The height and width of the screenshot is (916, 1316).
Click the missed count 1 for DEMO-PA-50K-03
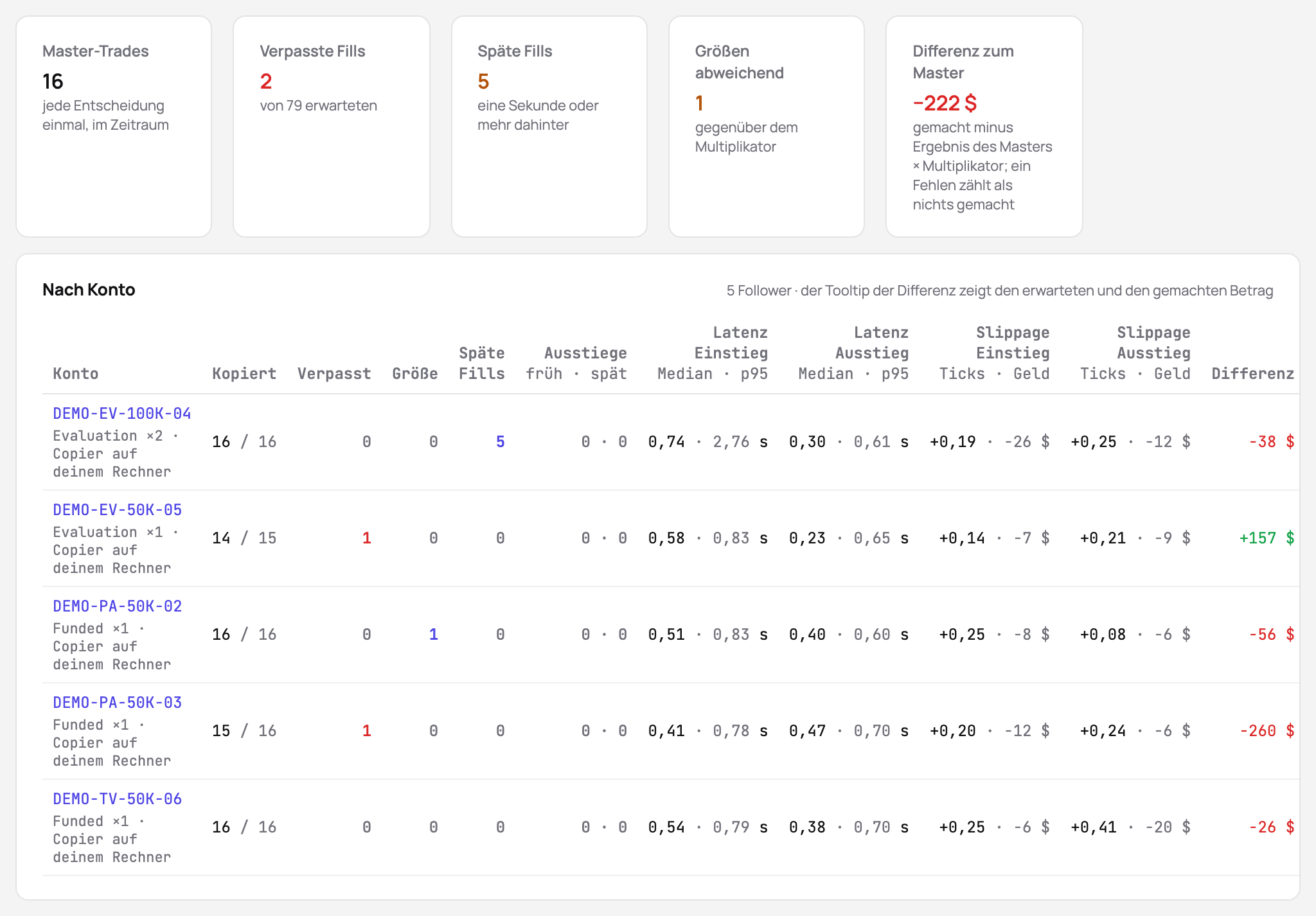366,731
